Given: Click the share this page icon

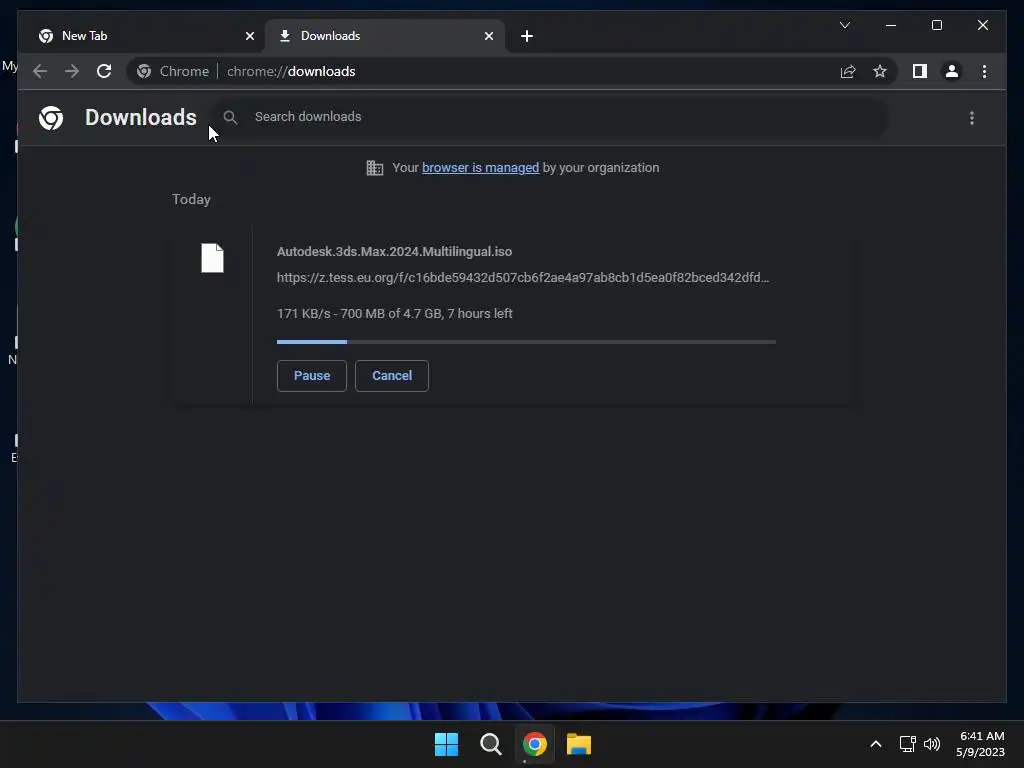Looking at the screenshot, I should pos(848,71).
